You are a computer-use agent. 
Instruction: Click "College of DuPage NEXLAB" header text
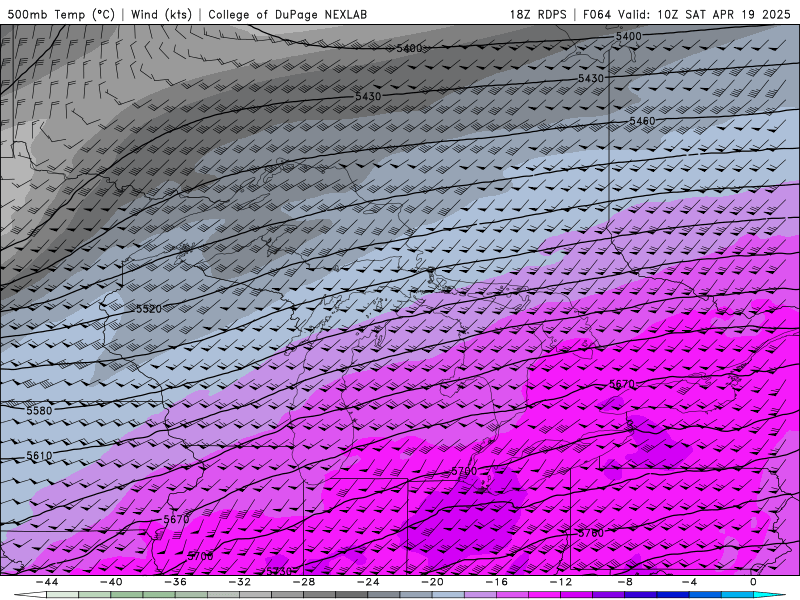click(287, 14)
